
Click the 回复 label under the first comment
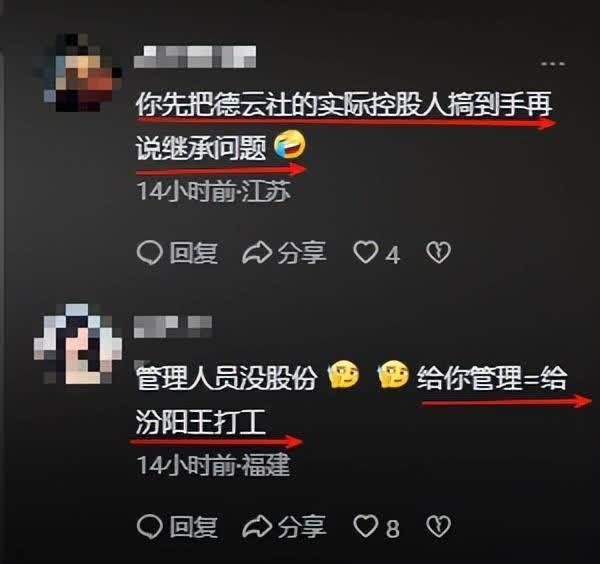[194, 253]
